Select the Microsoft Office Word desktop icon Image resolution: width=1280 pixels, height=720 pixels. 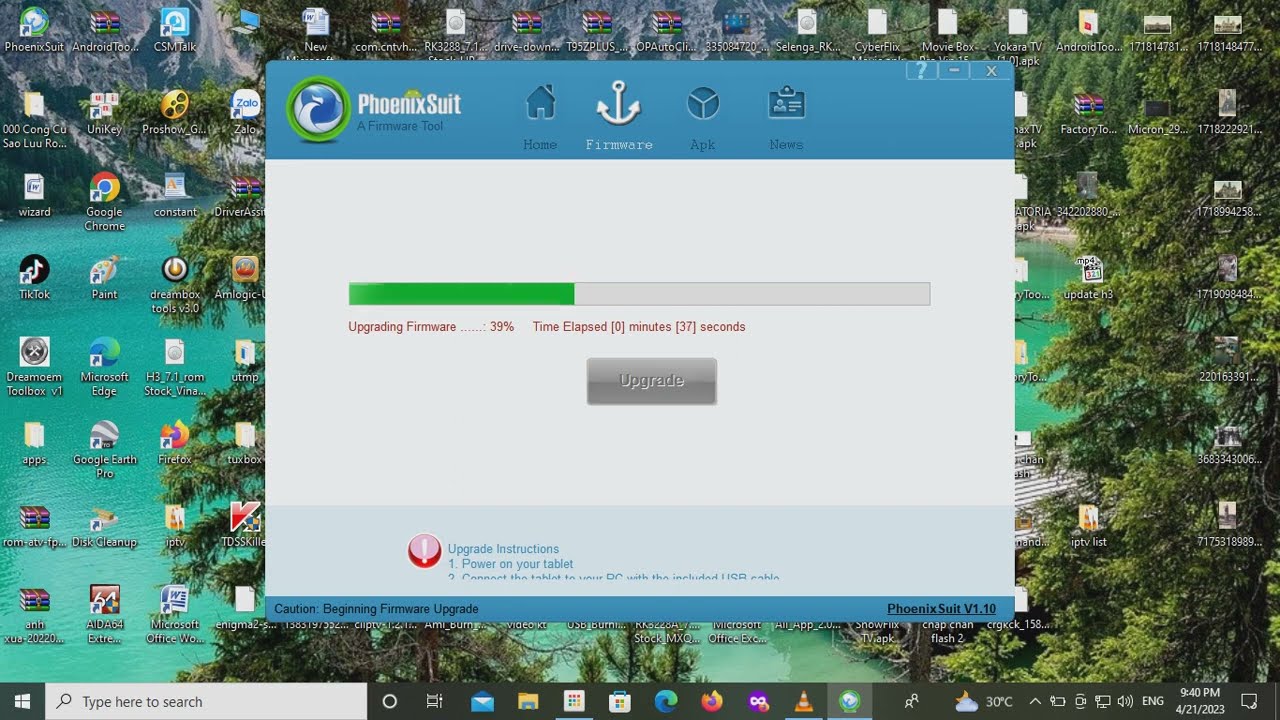click(x=175, y=615)
